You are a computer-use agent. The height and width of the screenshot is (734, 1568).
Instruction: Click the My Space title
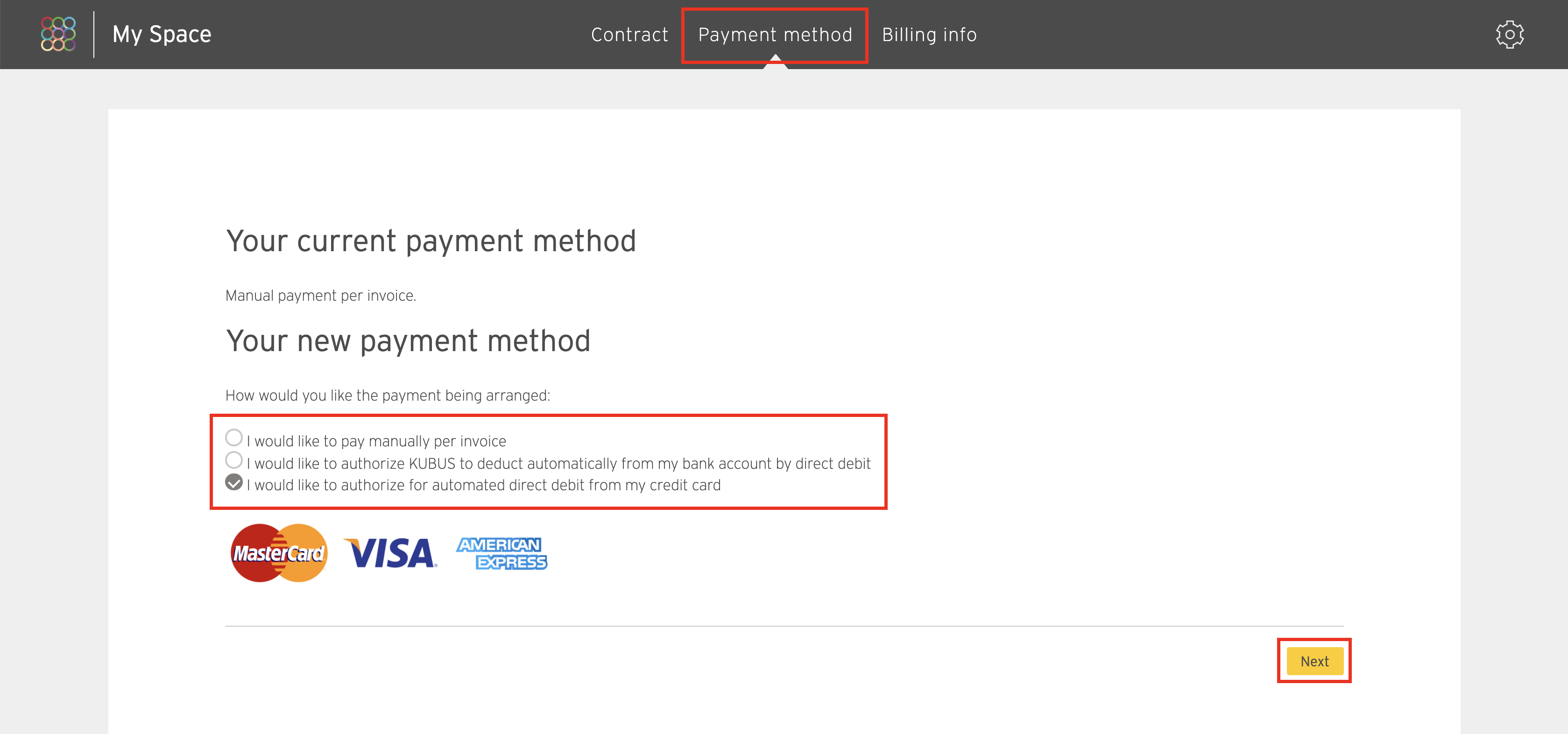click(162, 34)
